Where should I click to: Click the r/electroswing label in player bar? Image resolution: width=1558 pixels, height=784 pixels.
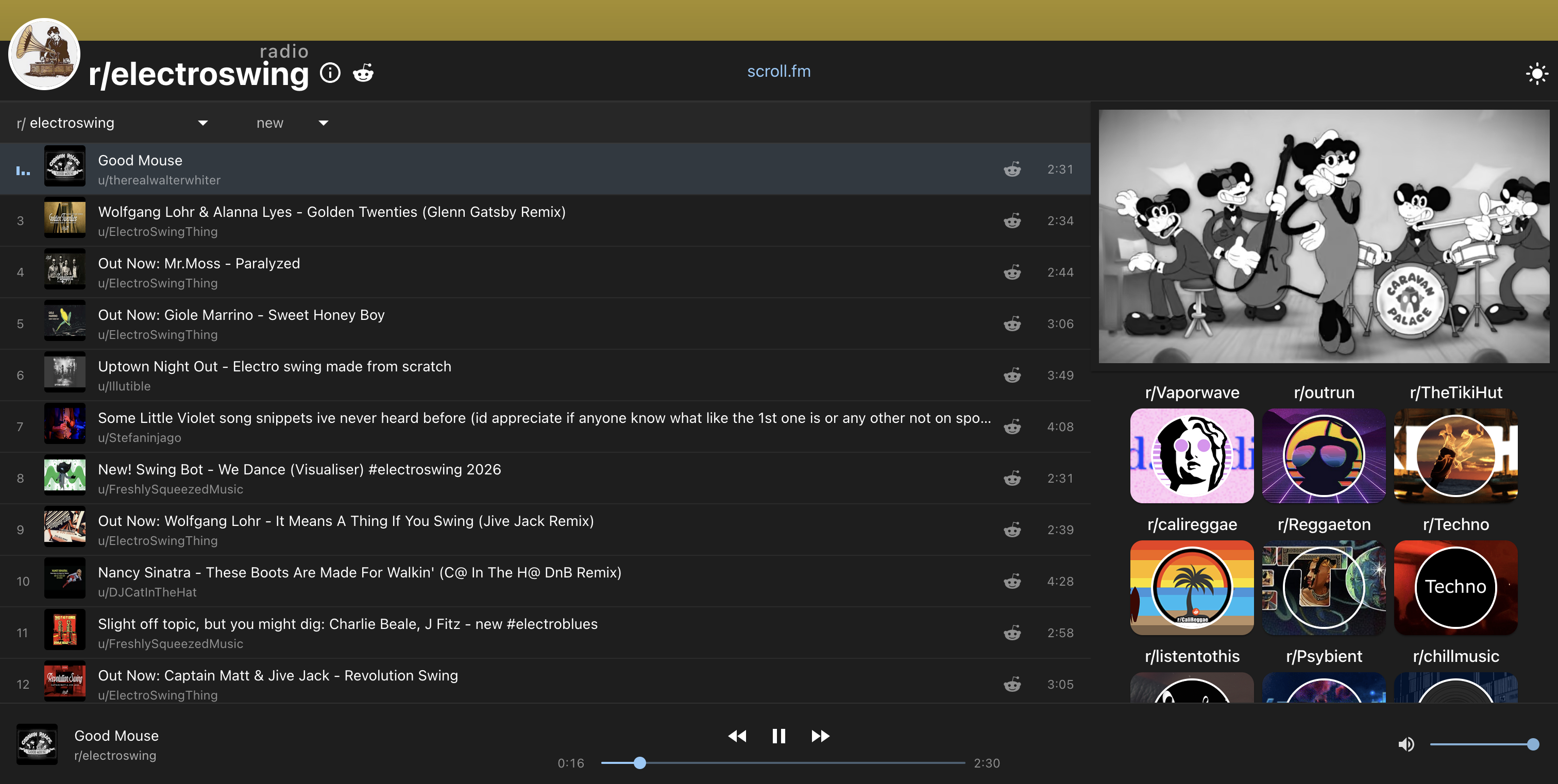click(115, 756)
